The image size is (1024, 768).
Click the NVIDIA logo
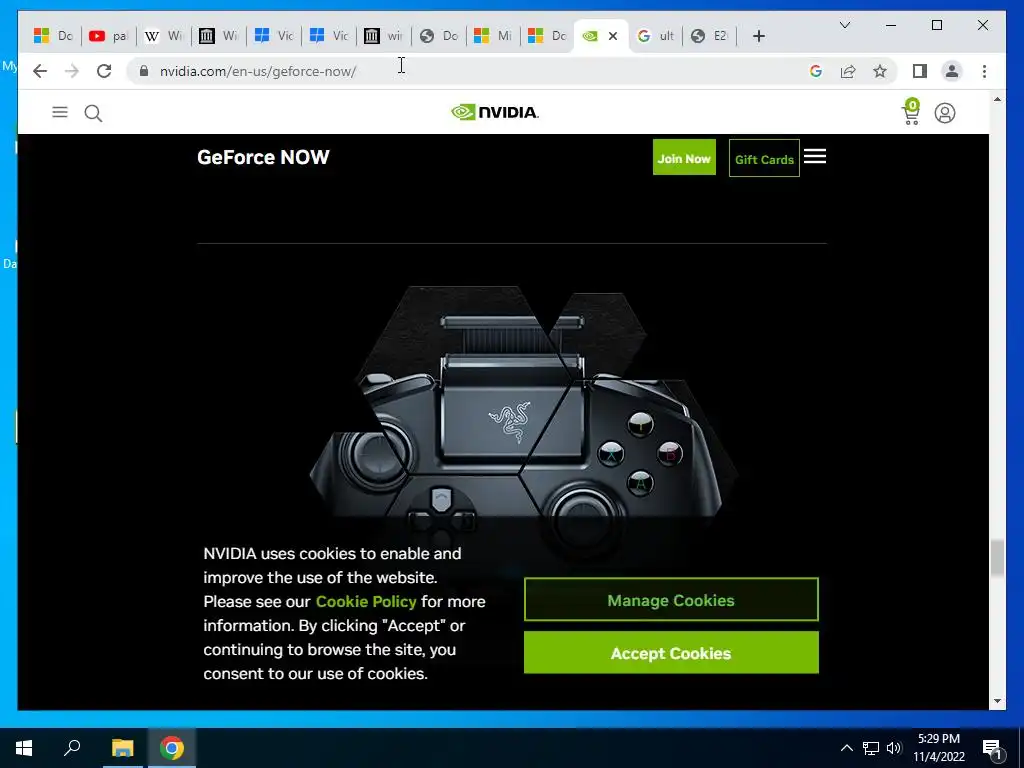pyautogui.click(x=494, y=112)
